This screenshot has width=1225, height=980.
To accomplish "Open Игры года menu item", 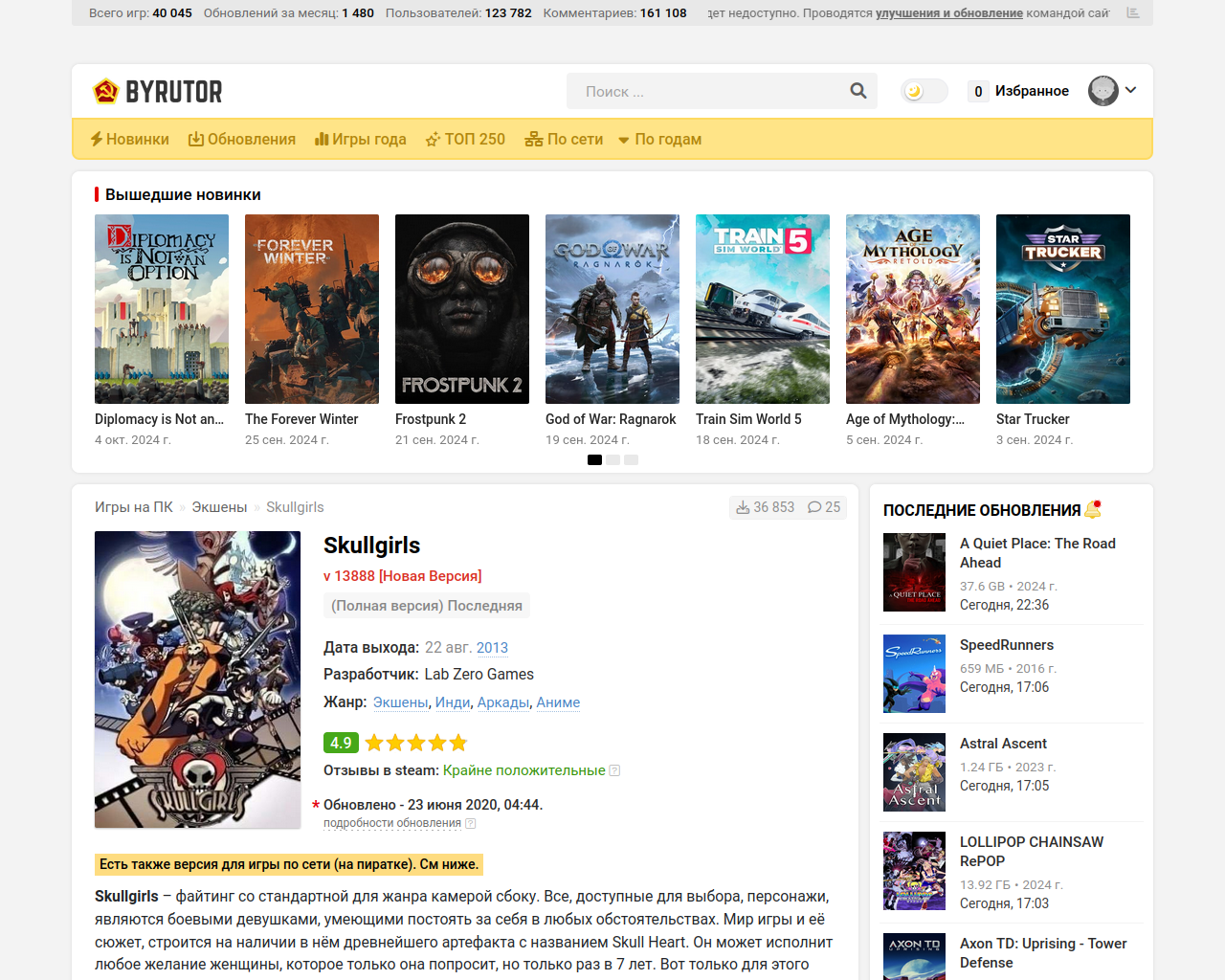I will pyautogui.click(x=361, y=139).
